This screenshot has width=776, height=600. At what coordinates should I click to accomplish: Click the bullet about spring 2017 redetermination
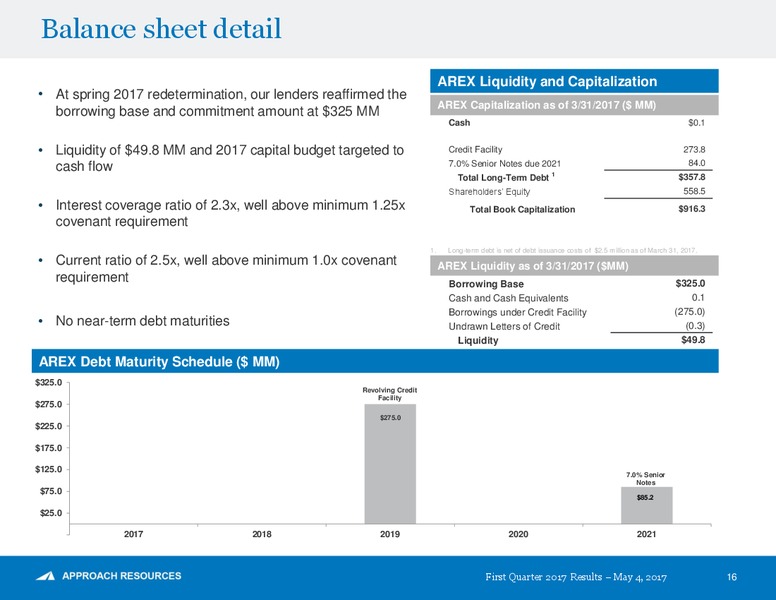point(231,102)
